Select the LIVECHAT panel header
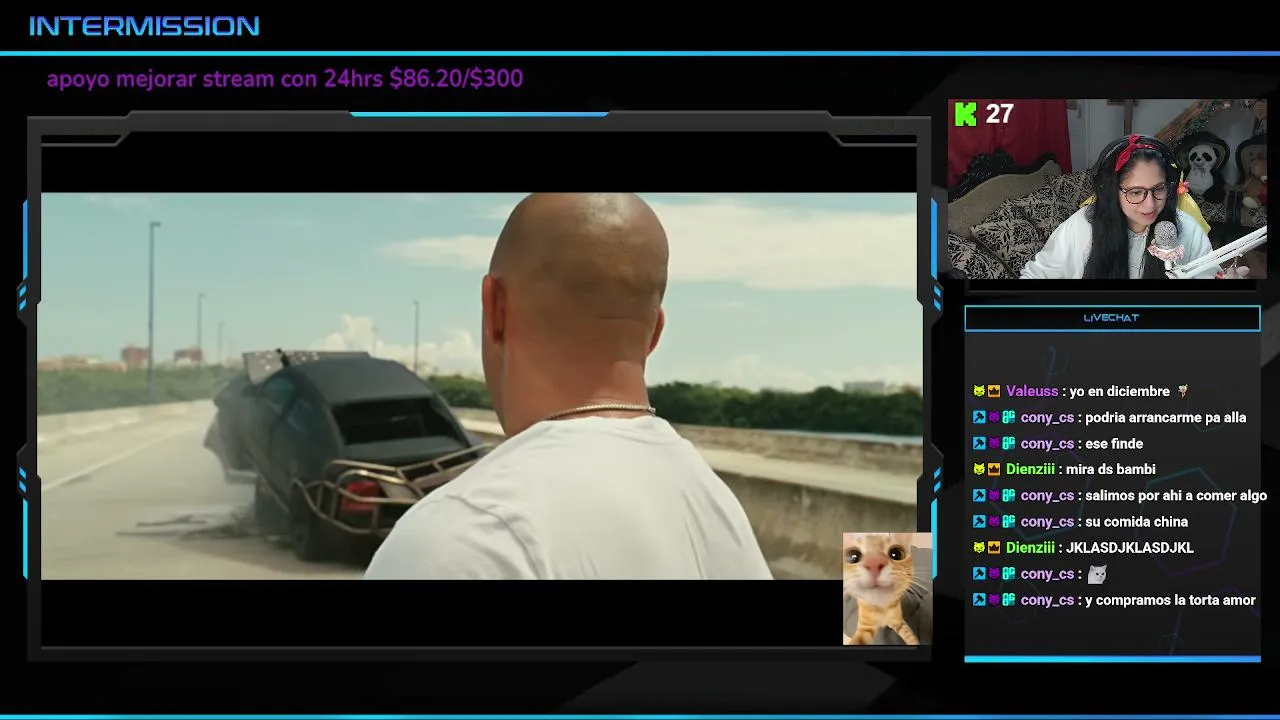 1112,318
